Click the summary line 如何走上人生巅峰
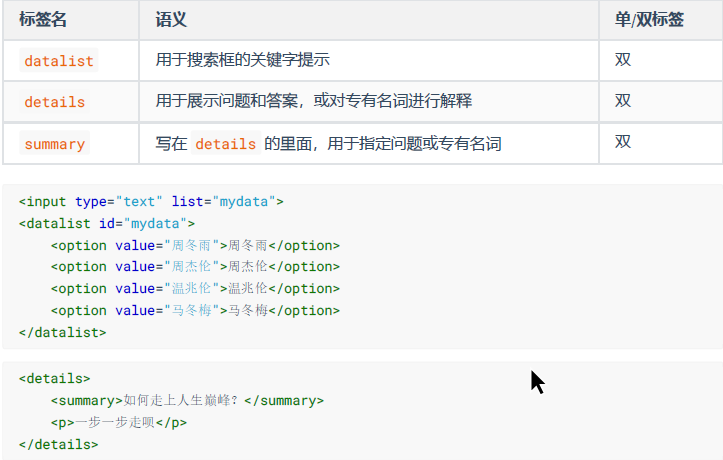The image size is (723, 460). pos(187,401)
